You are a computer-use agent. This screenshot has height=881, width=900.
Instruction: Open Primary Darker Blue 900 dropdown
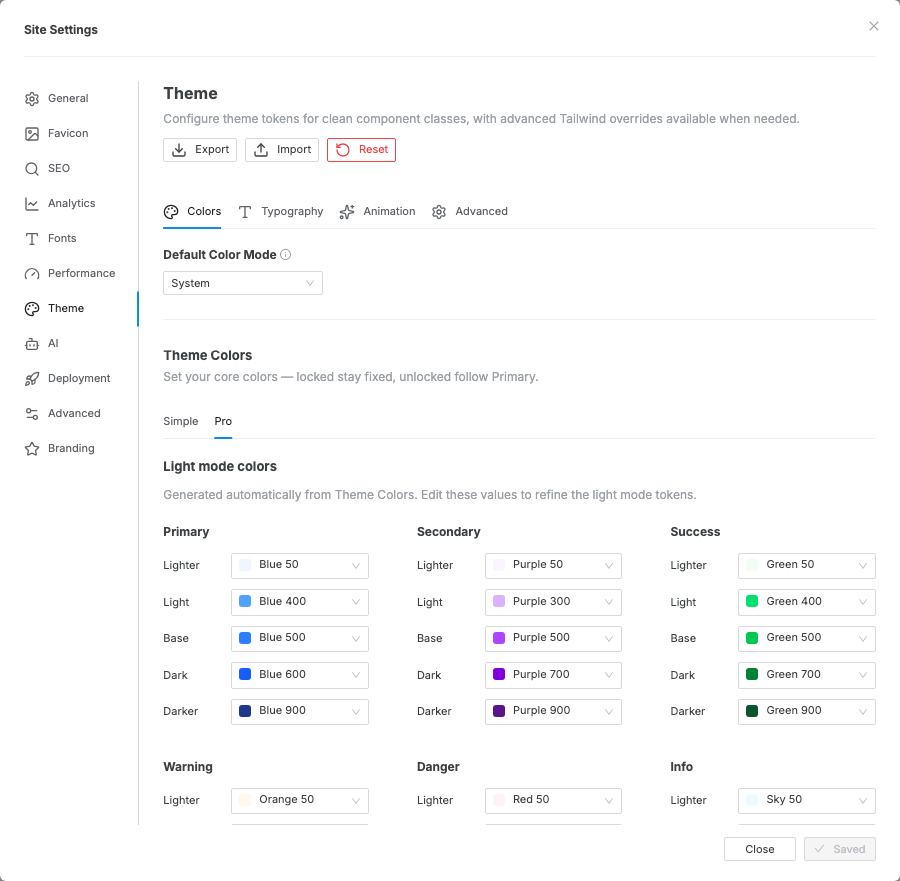tap(300, 711)
